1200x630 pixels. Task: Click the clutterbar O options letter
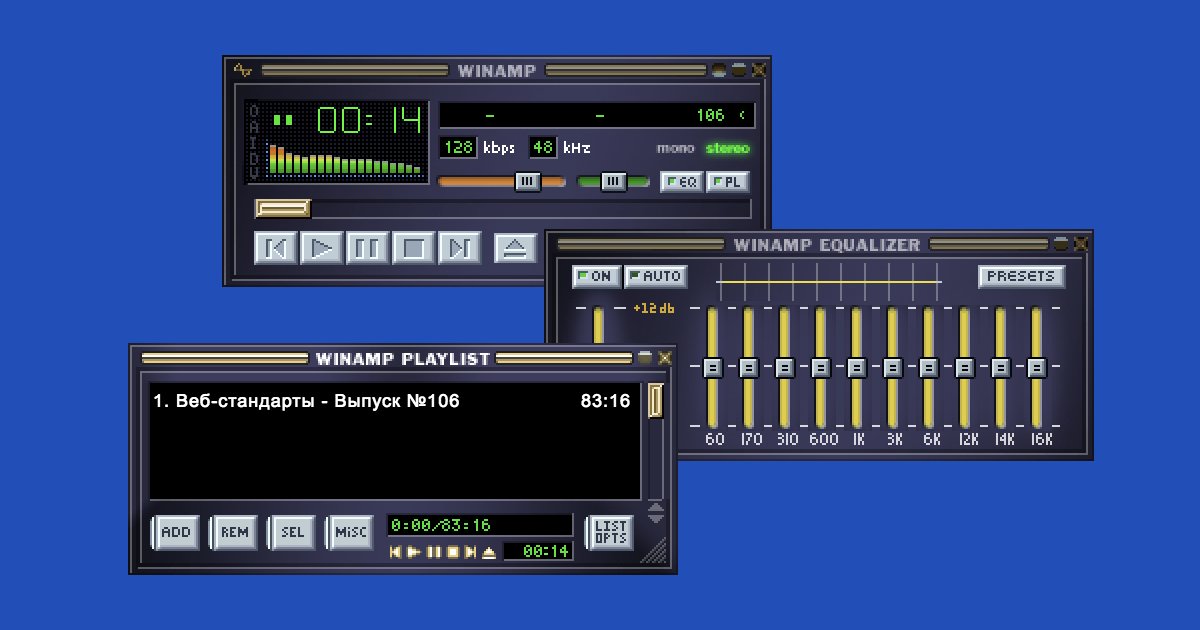coord(254,111)
